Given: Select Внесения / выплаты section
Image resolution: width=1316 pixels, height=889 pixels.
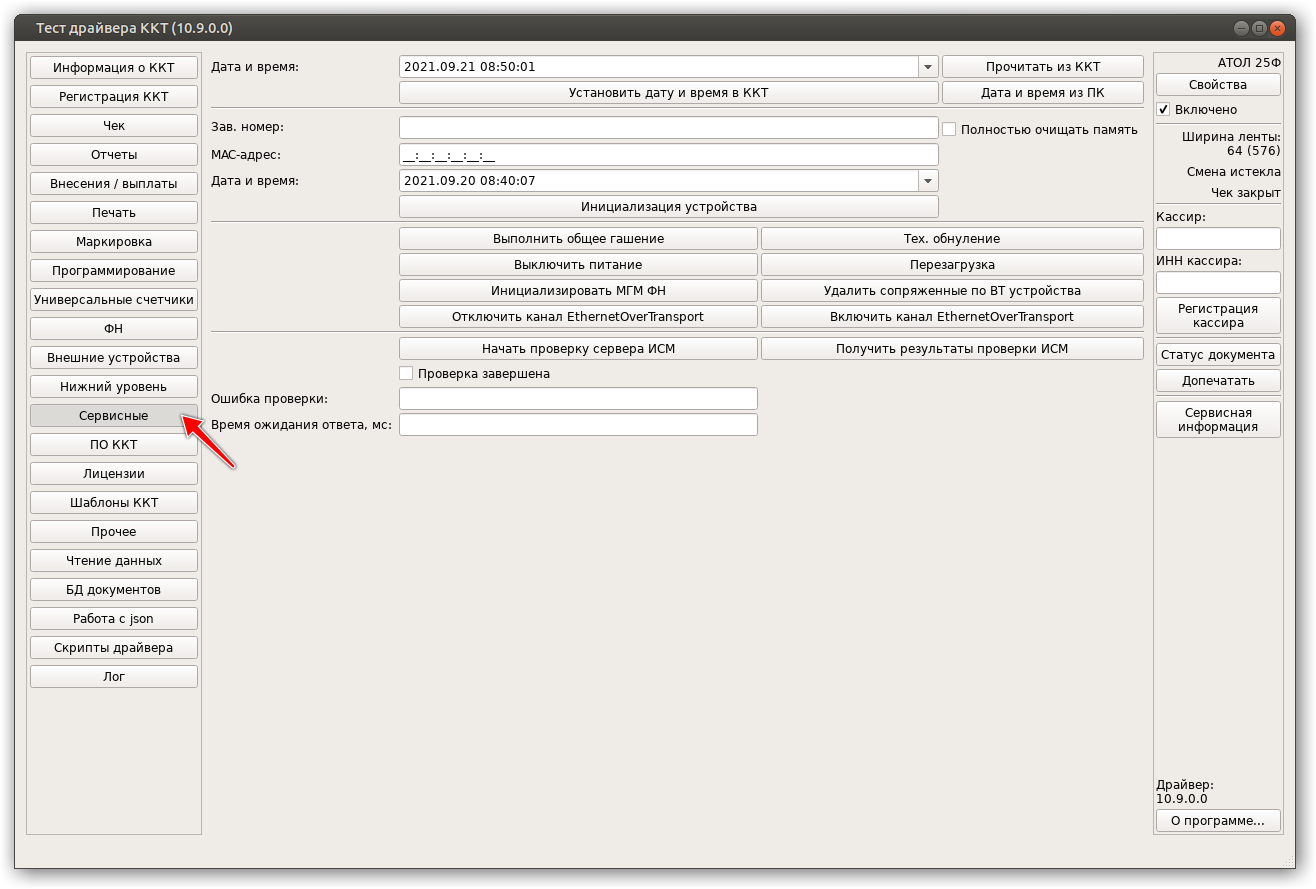Looking at the screenshot, I should click(114, 184).
